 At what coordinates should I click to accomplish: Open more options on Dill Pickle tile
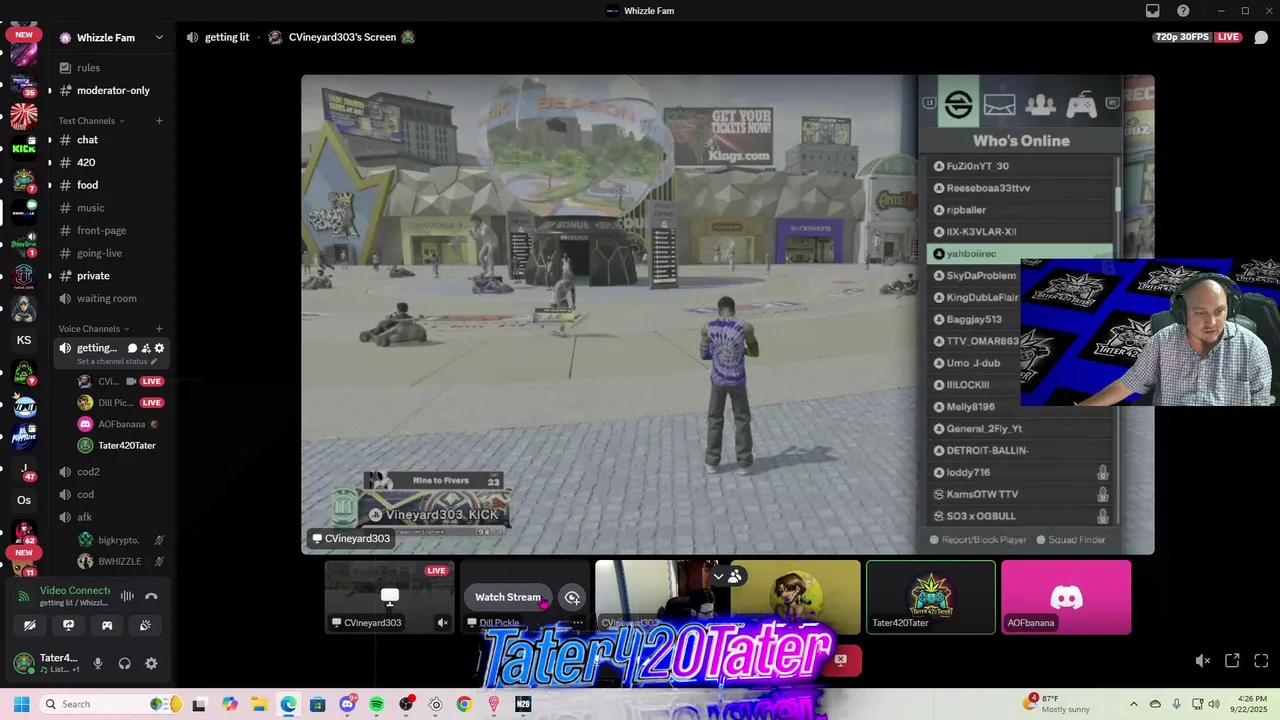(577, 622)
